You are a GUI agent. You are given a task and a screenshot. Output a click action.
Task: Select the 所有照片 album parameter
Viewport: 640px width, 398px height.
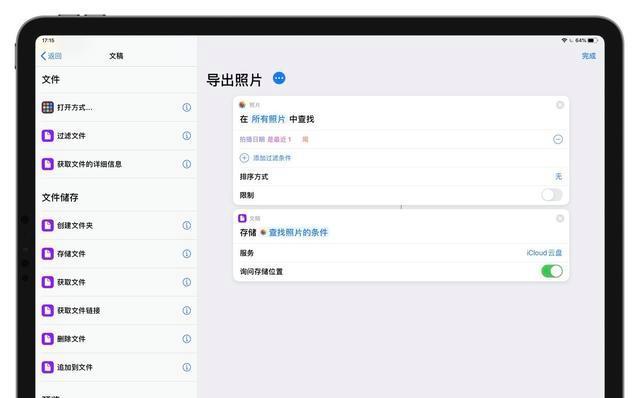268,119
